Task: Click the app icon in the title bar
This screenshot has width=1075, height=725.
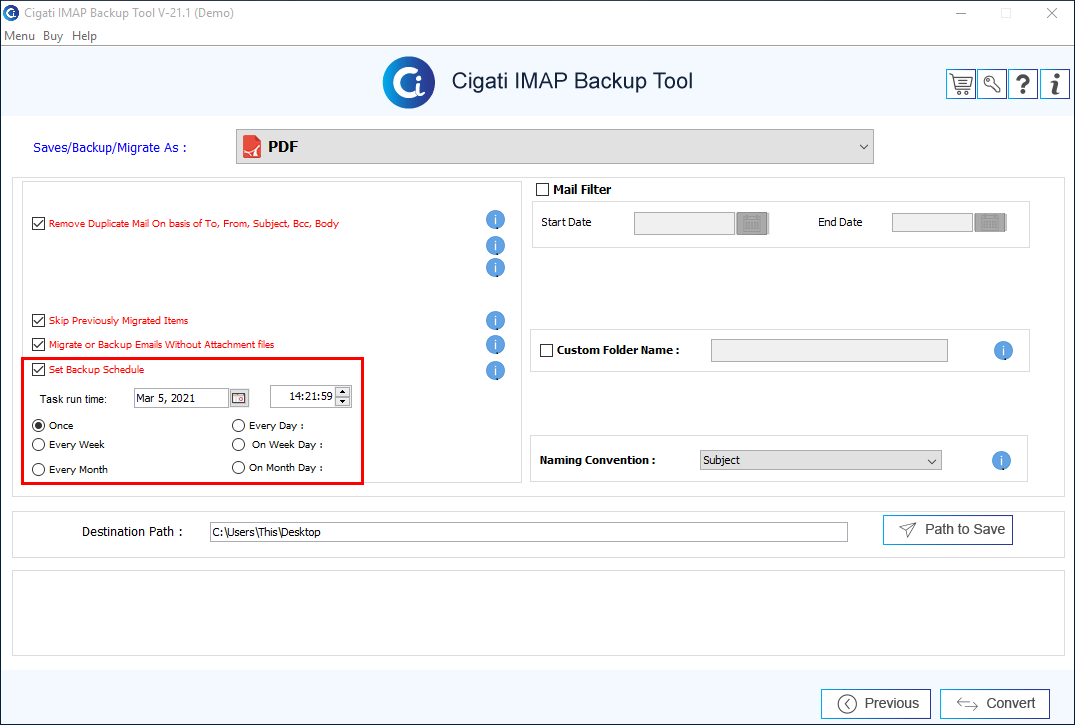Action: coord(11,12)
